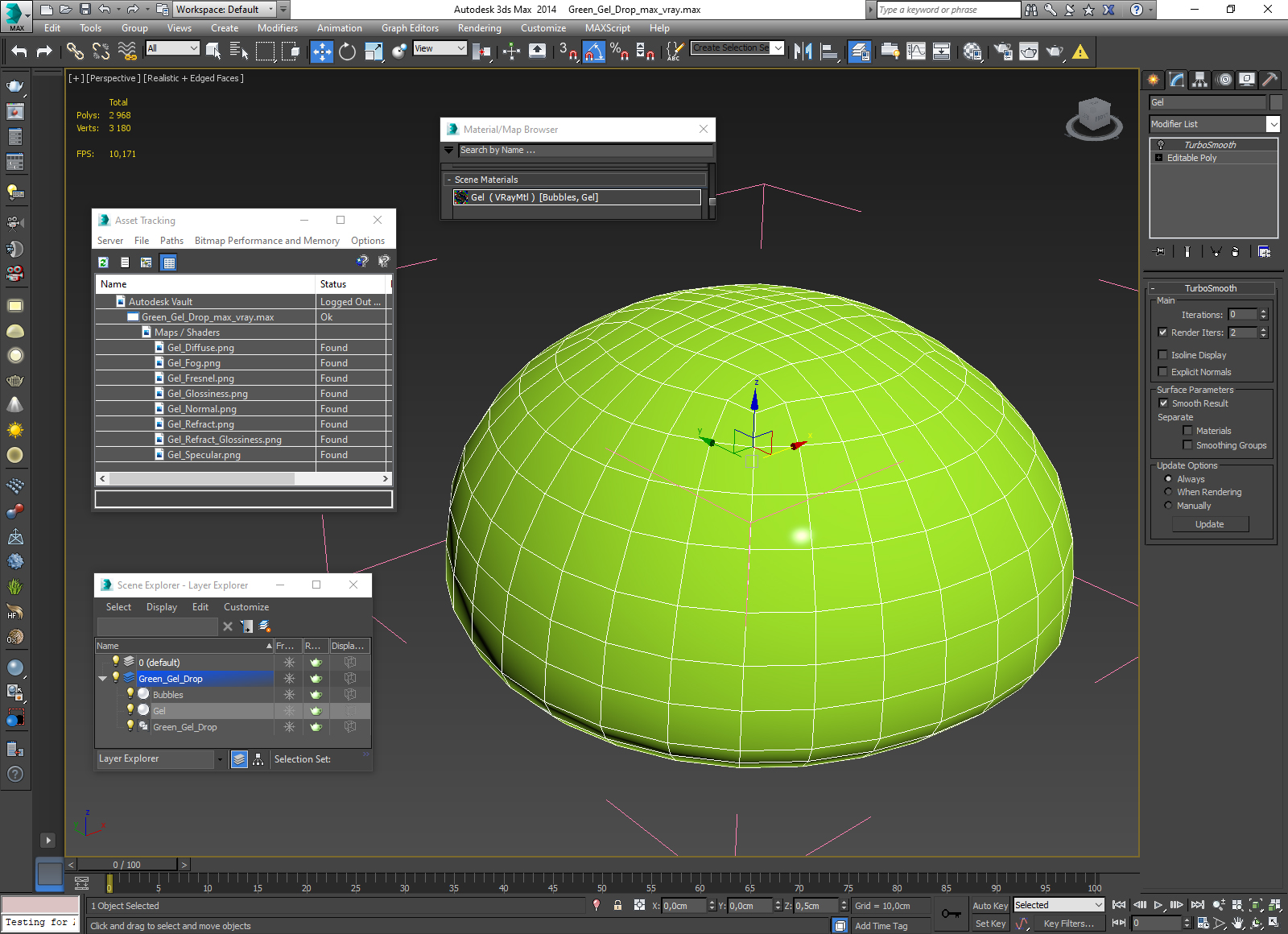Collapse the Green_Gel_Drop layer tree
This screenshot has width=1288, height=934.
click(x=103, y=679)
